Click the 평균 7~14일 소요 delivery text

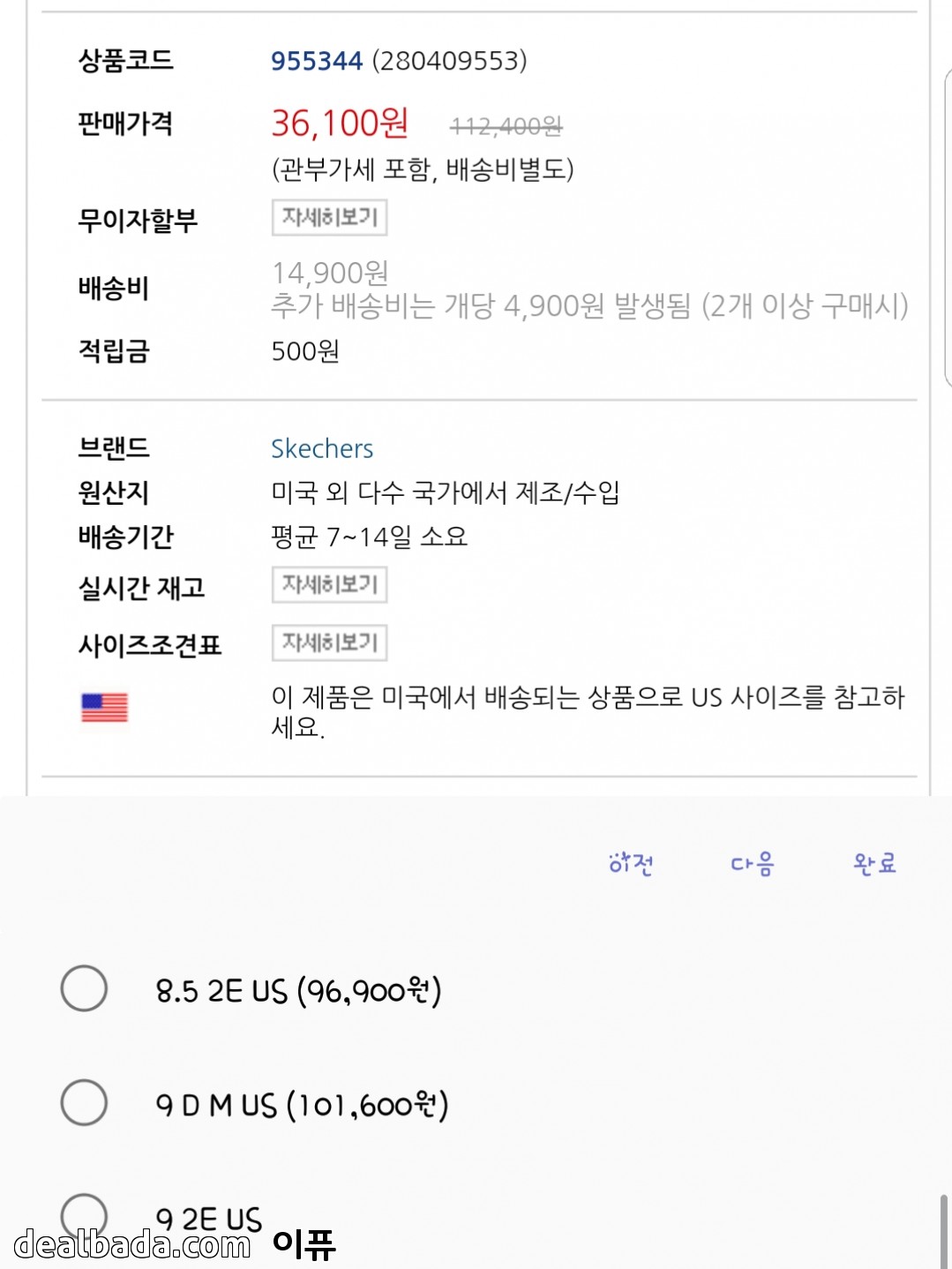369,537
